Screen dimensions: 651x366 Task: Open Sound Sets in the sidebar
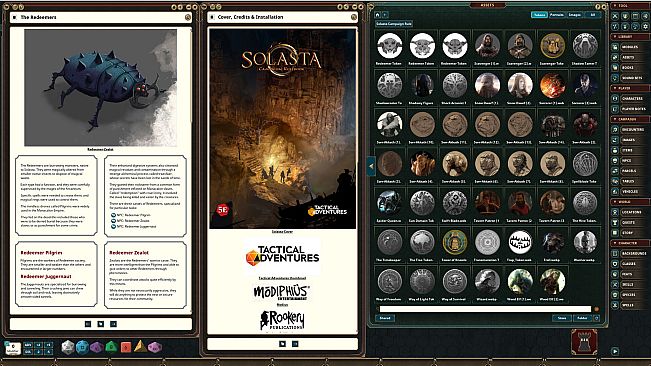point(629,78)
